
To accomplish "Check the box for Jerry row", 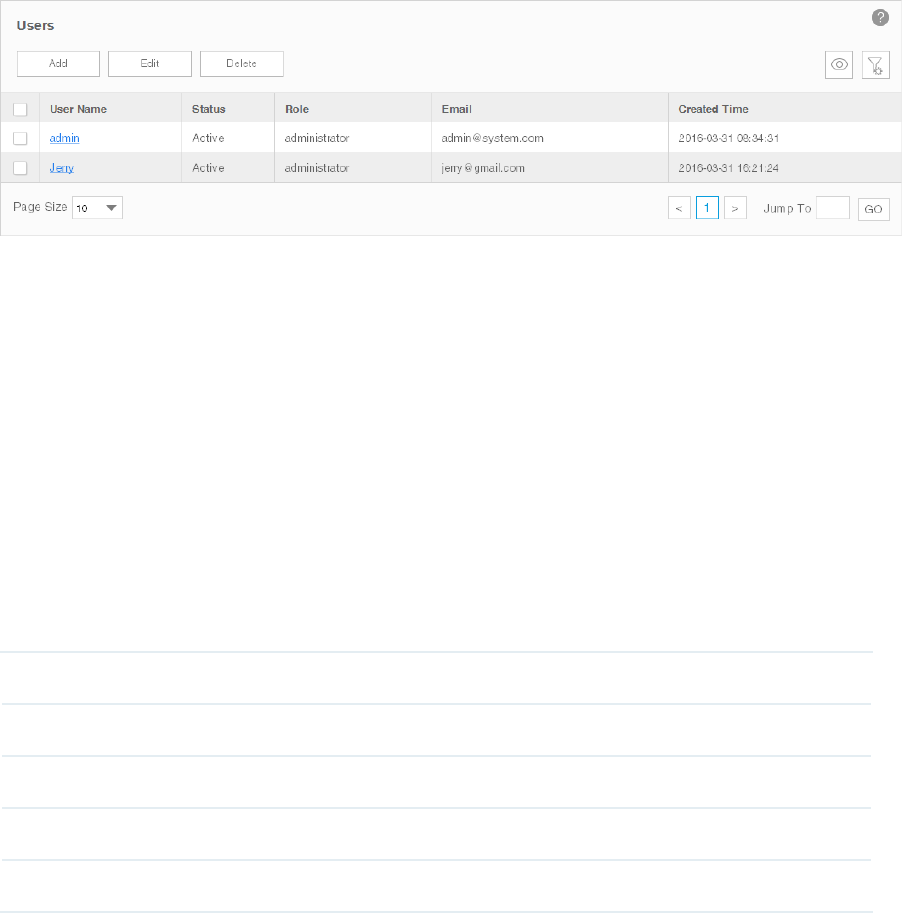I will 20,168.
